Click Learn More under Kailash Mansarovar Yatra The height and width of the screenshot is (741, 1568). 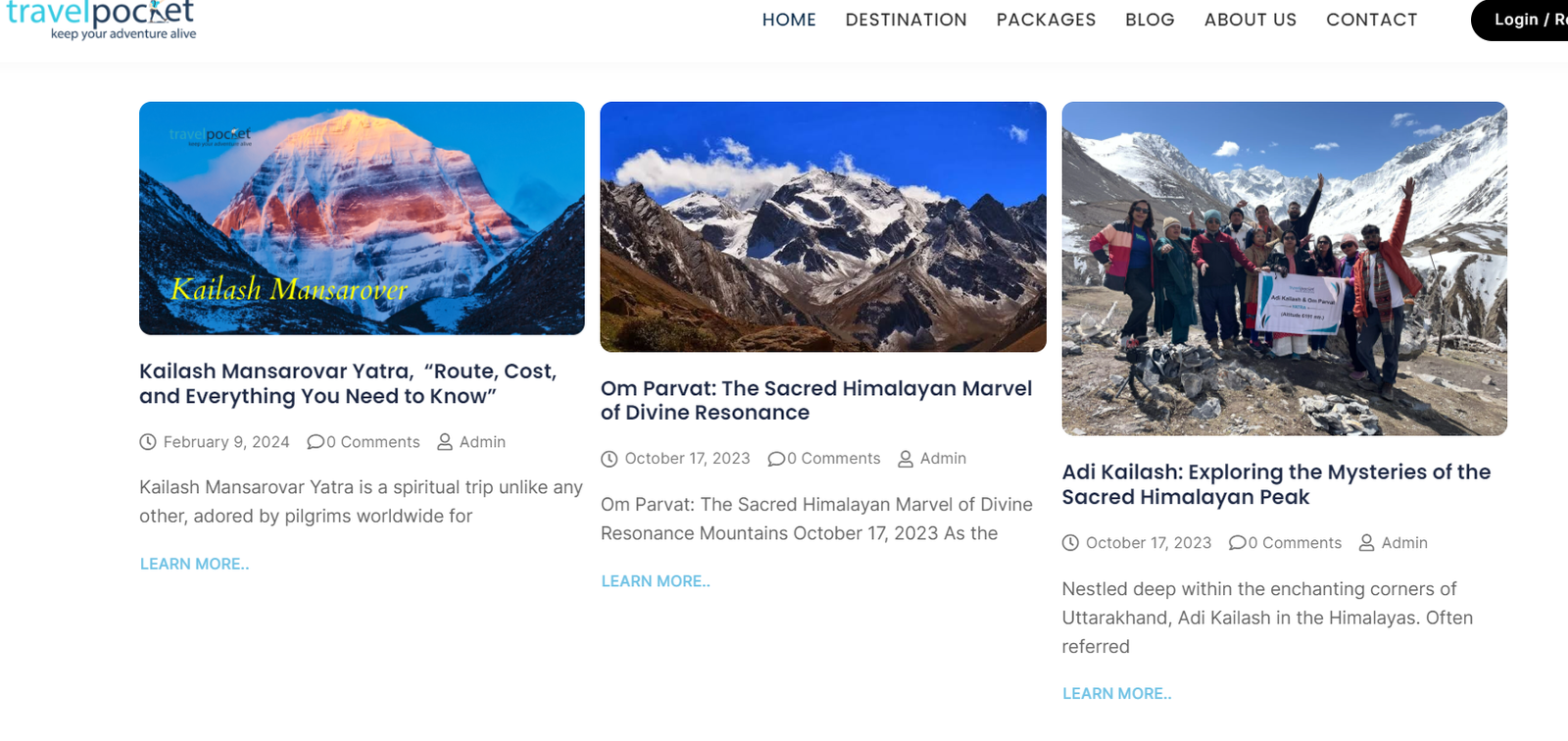point(194,565)
